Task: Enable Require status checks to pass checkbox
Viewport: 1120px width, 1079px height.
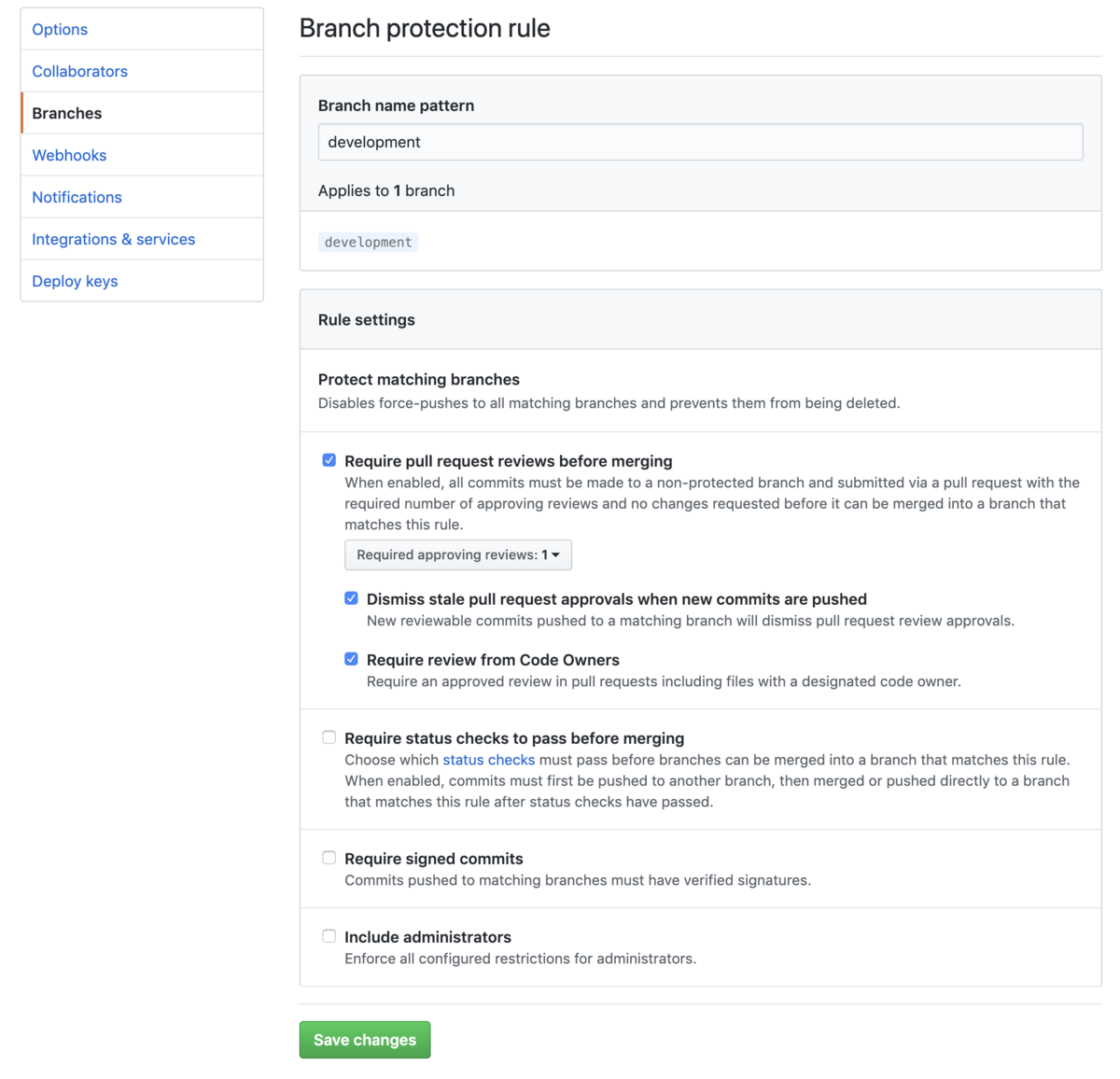Action: 329,737
